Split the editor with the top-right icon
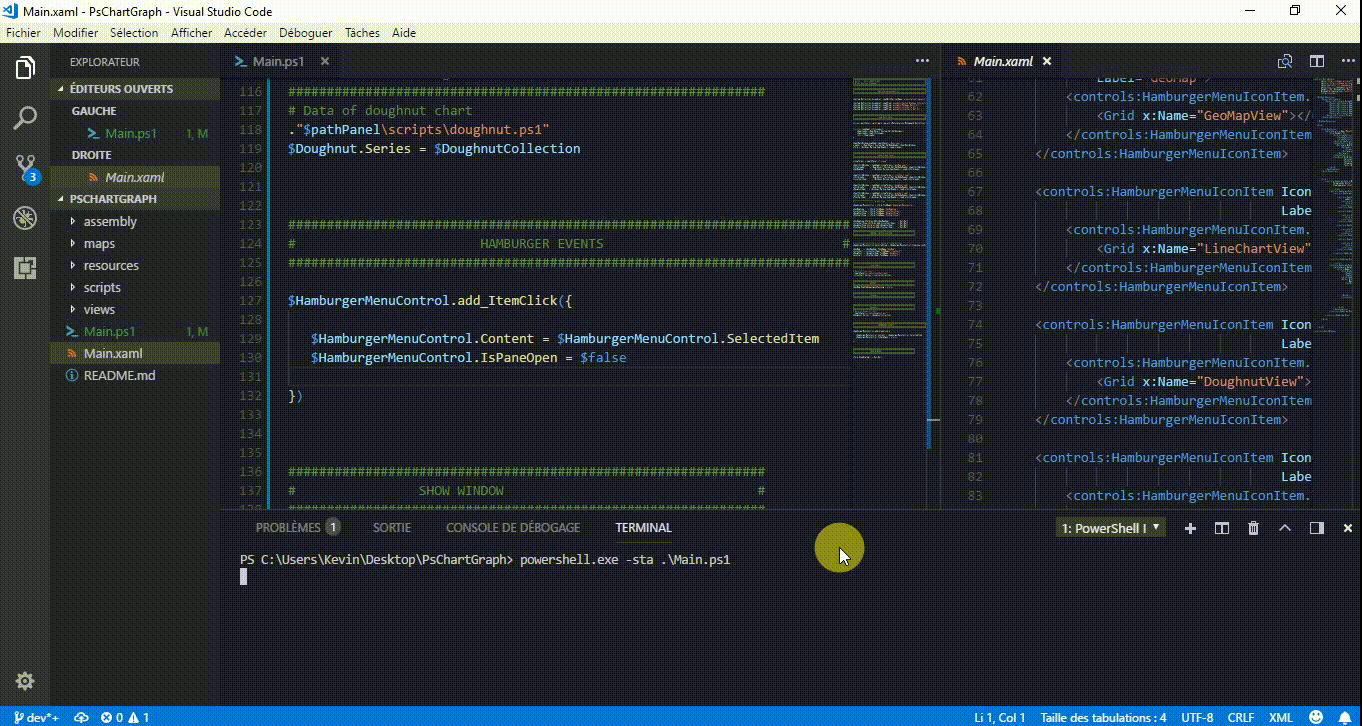This screenshot has width=1362, height=726. click(1317, 61)
